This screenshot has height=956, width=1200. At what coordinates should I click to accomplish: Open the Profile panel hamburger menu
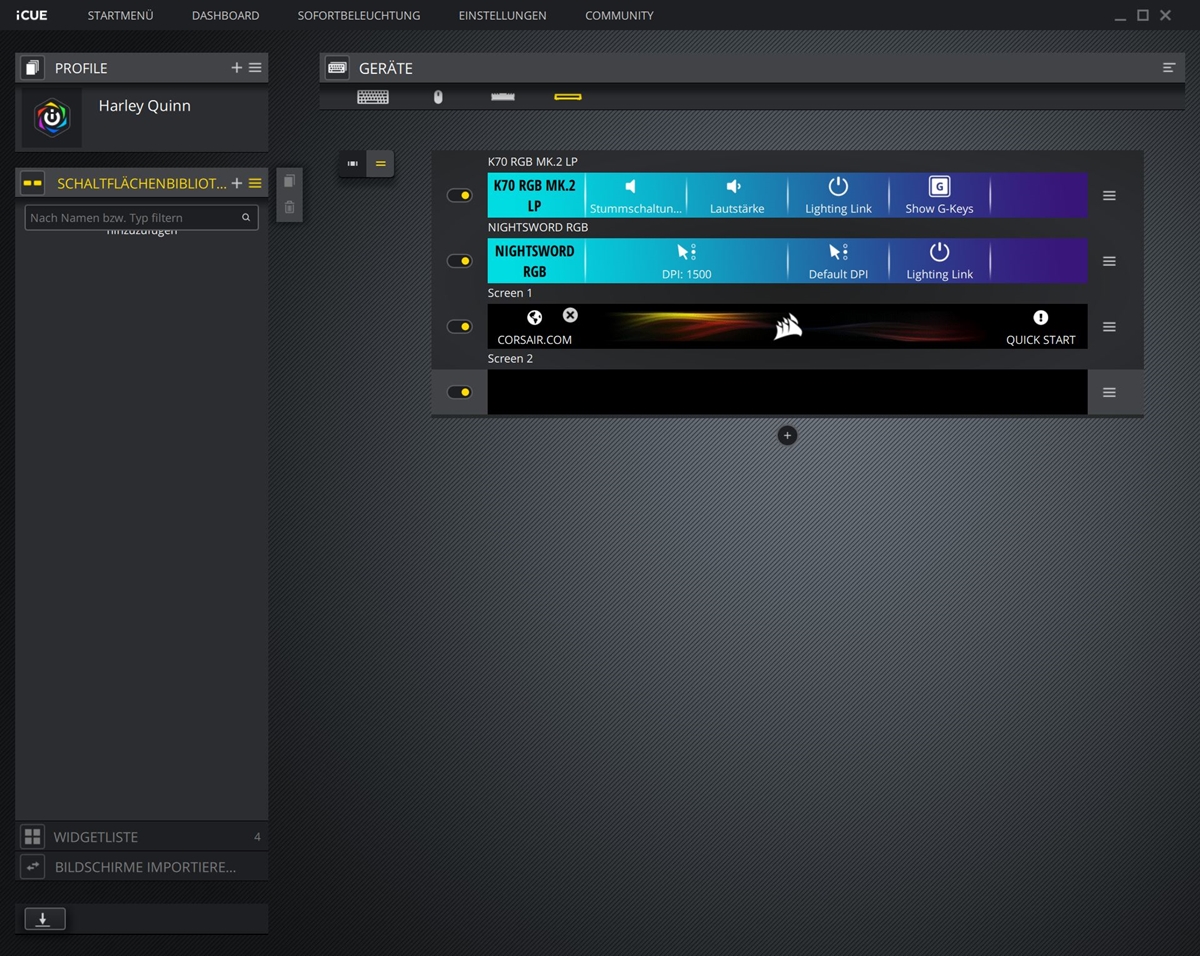pos(255,68)
